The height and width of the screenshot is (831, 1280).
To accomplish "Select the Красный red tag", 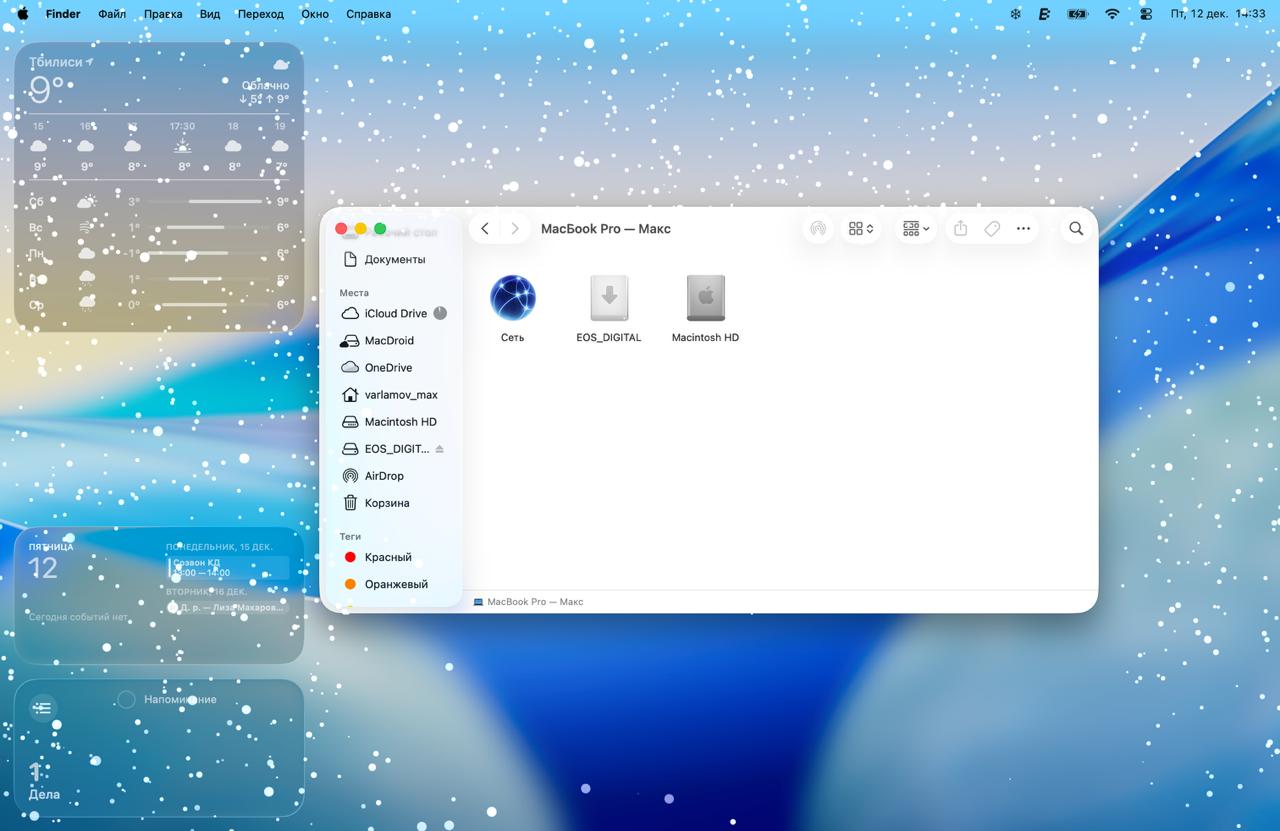I will pyautogui.click(x=387, y=557).
